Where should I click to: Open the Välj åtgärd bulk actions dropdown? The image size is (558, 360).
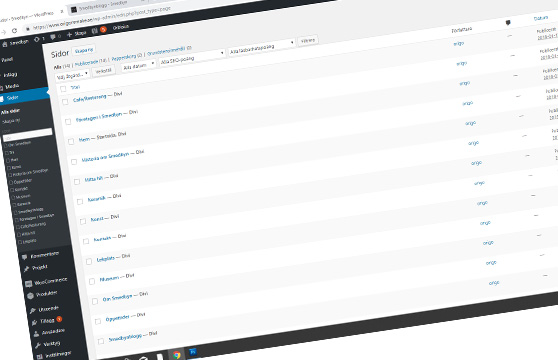tap(72, 75)
